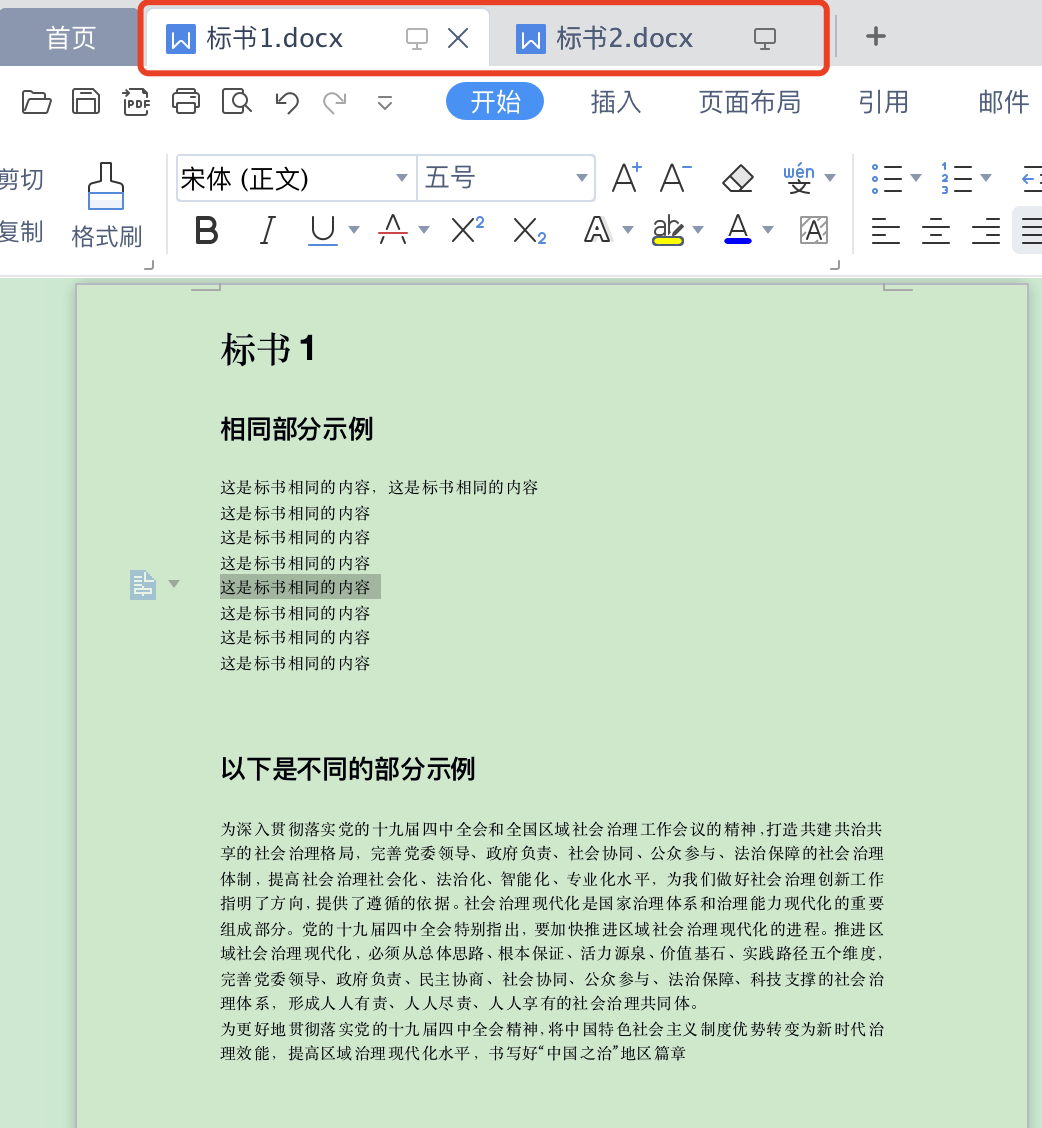Decrease font size with A- icon
Viewport: 1042px width, 1128px height.
point(675,178)
